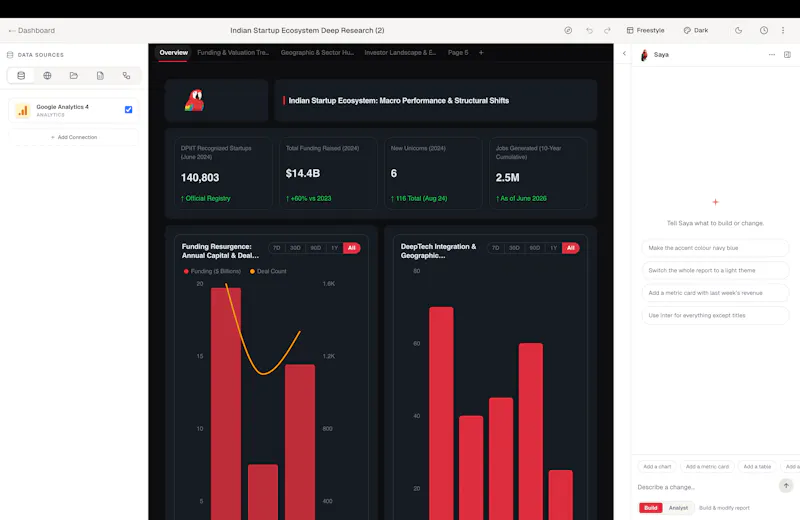Toggle the moon night mode icon
The height and width of the screenshot is (520, 800).
click(x=738, y=31)
